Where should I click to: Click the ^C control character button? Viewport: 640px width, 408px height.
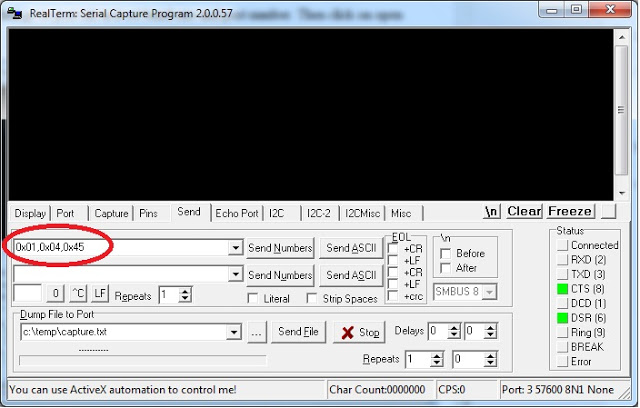click(78, 294)
